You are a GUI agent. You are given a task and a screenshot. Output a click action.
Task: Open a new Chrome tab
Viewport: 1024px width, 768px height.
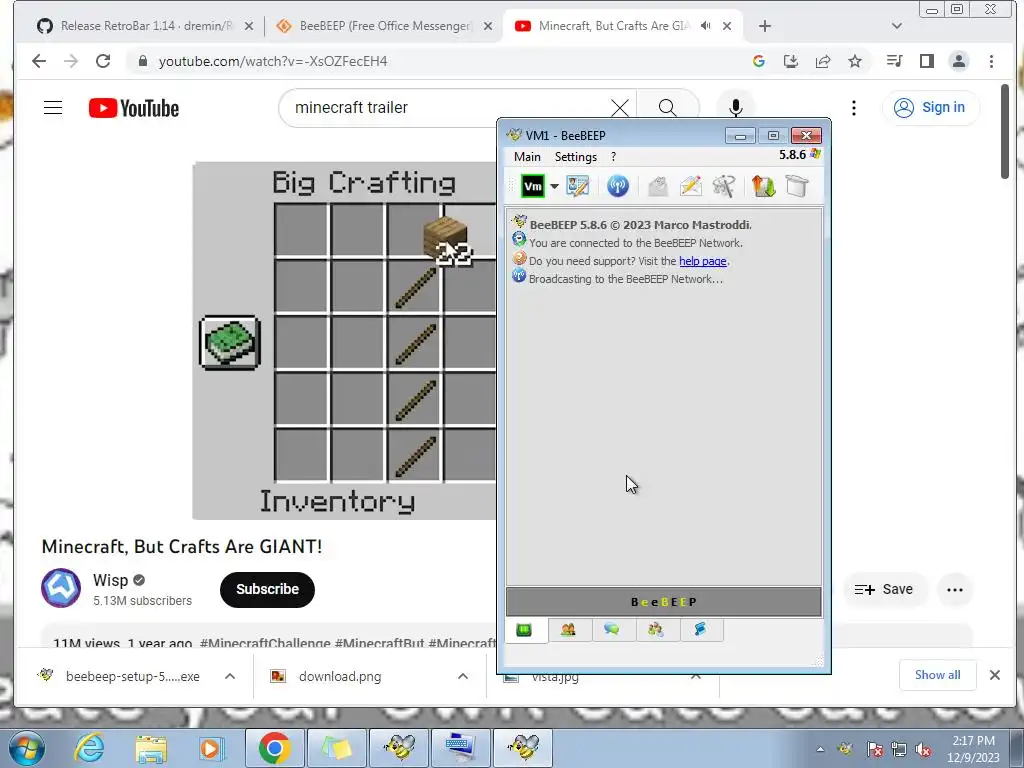coord(765,26)
